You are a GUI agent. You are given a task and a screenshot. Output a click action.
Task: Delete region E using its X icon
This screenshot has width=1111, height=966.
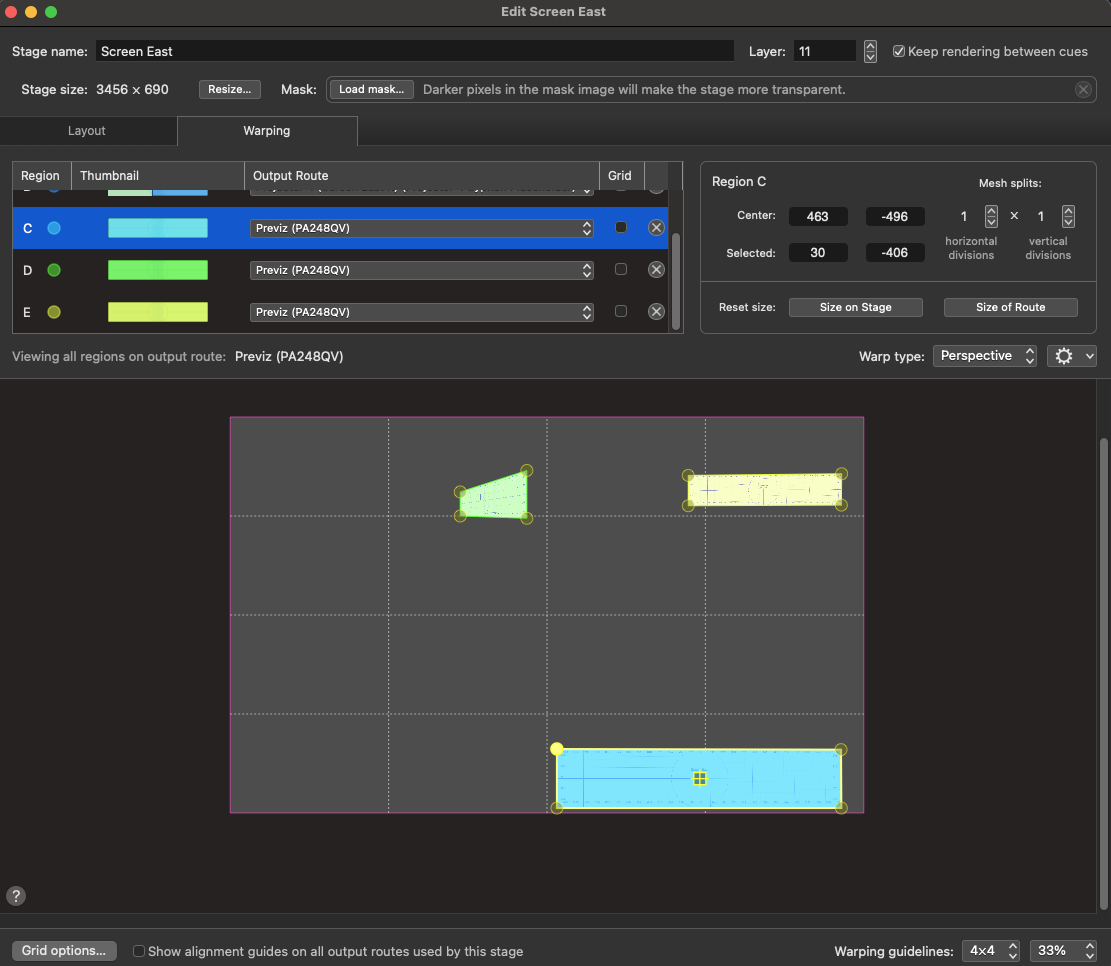click(x=656, y=311)
